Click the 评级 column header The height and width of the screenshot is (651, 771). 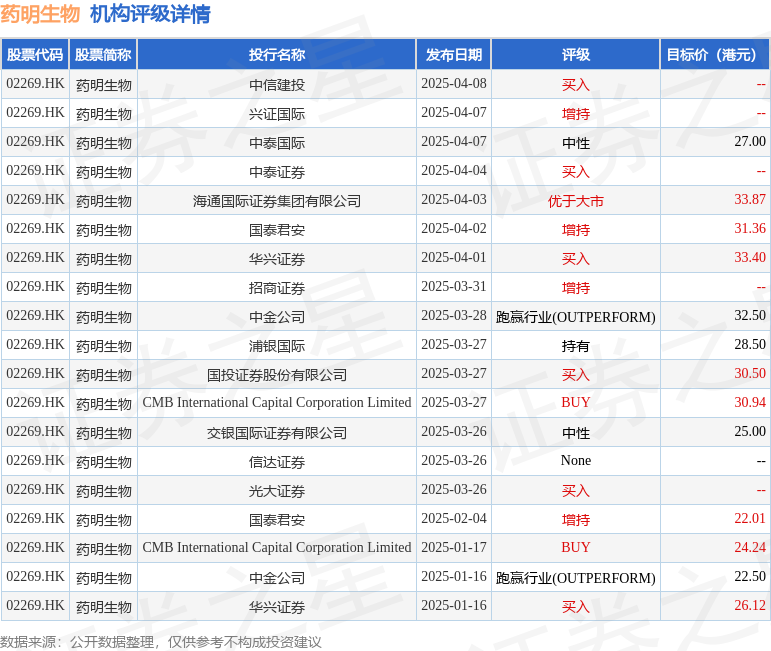coord(576,55)
